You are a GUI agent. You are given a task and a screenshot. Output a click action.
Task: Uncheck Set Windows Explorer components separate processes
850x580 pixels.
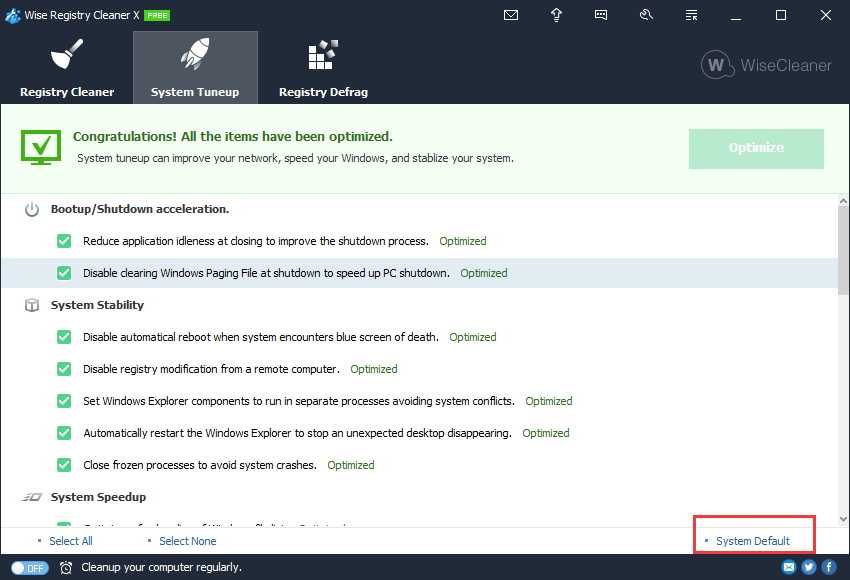64,401
